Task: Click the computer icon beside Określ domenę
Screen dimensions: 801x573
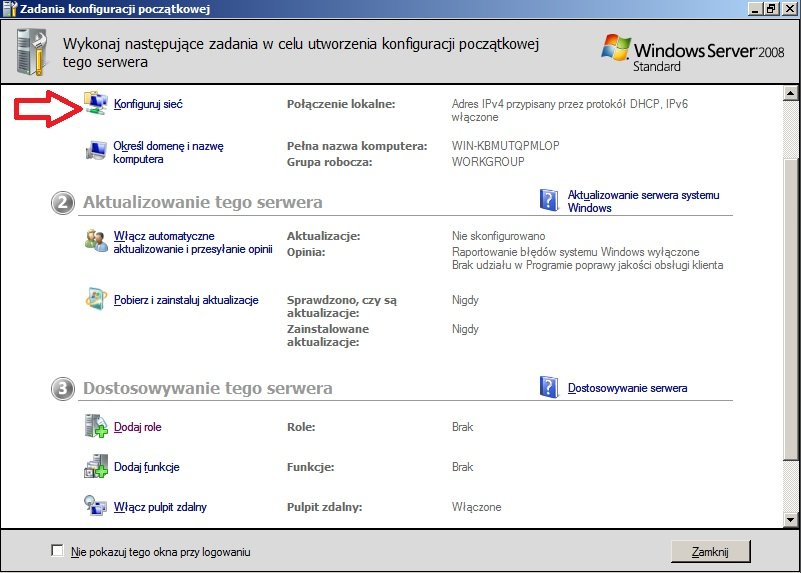Action: (96, 150)
